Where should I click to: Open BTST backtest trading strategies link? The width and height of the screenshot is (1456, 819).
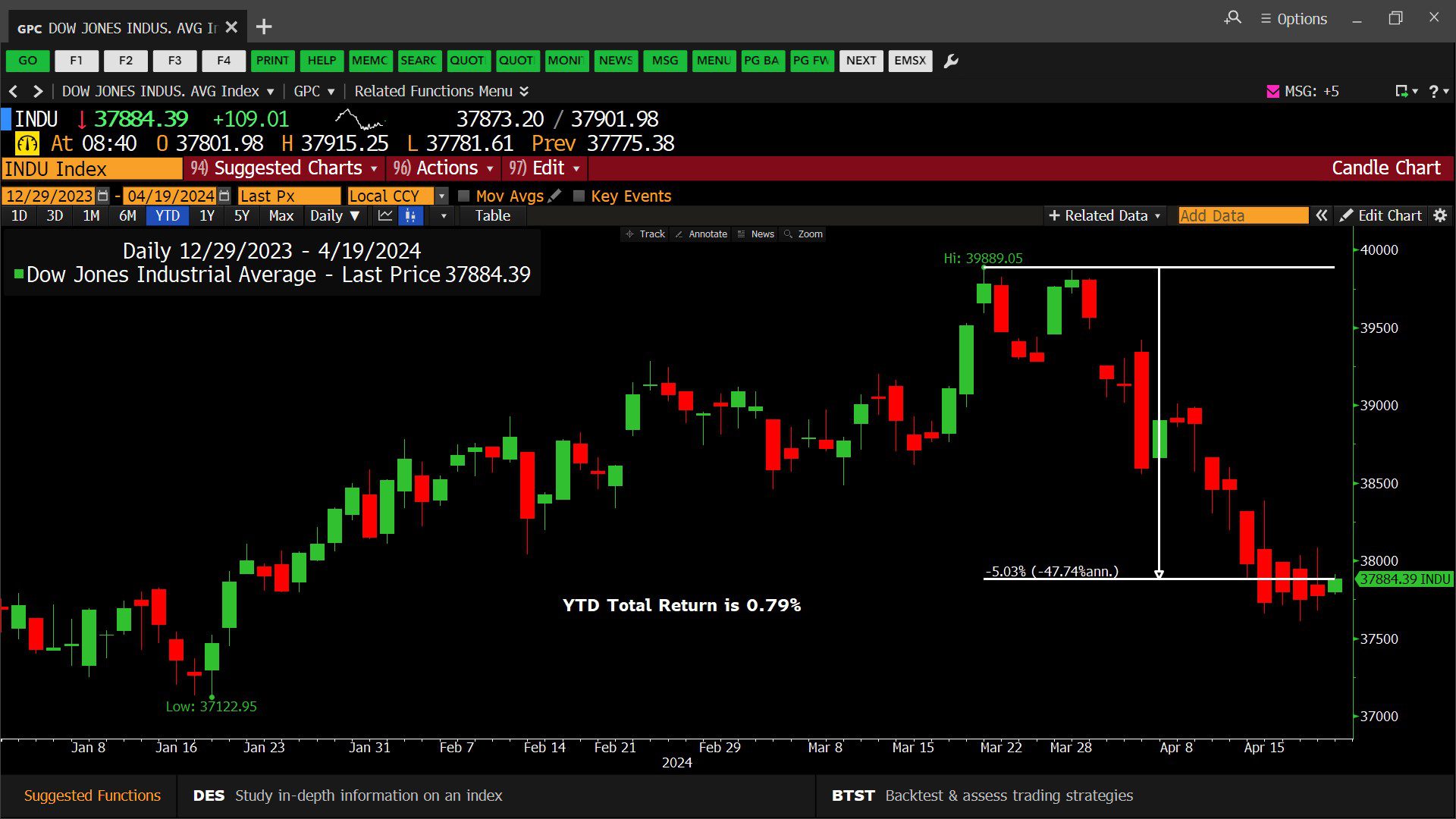click(983, 795)
